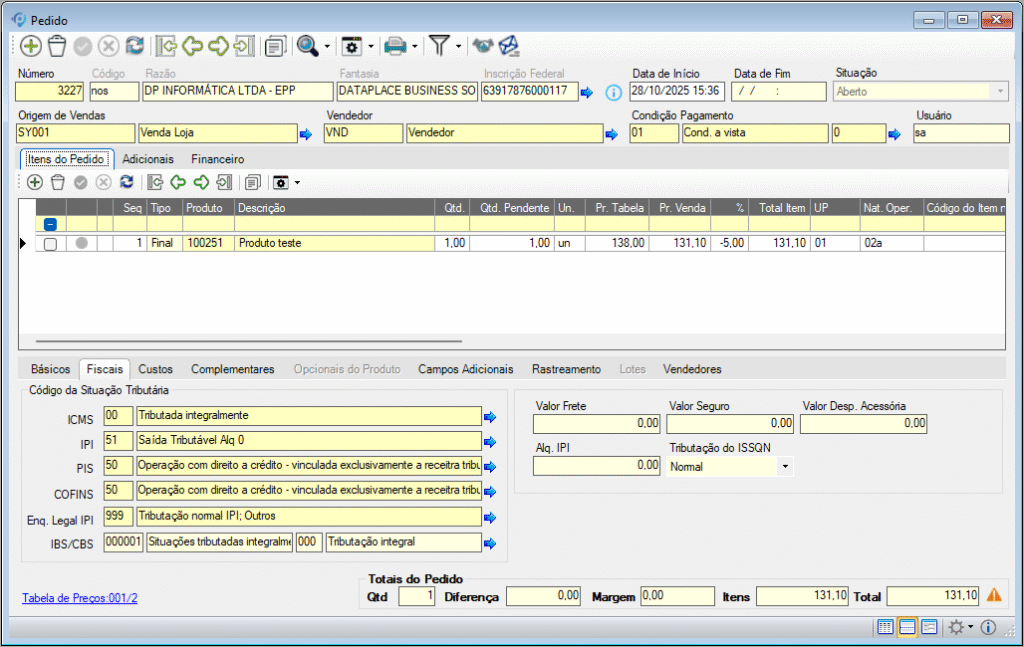Click the Valor Frete input field
The image size is (1024, 647).
click(596, 424)
